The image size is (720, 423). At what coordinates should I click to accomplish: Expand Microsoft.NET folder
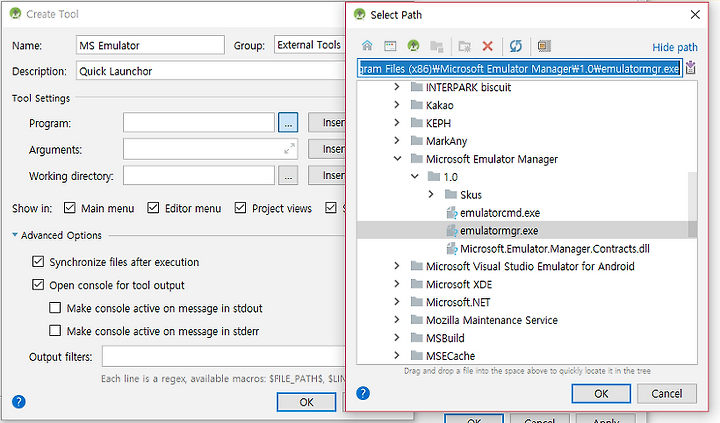click(397, 302)
